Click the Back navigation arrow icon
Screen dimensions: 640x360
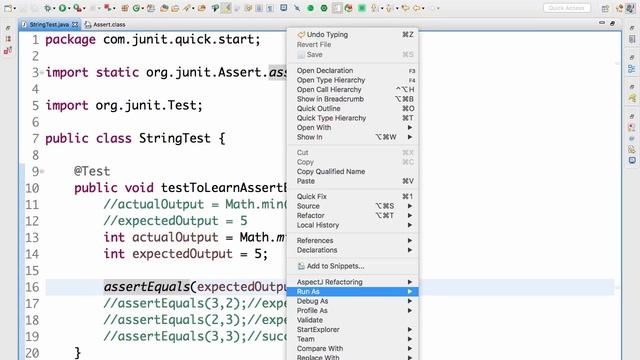pos(416,8)
